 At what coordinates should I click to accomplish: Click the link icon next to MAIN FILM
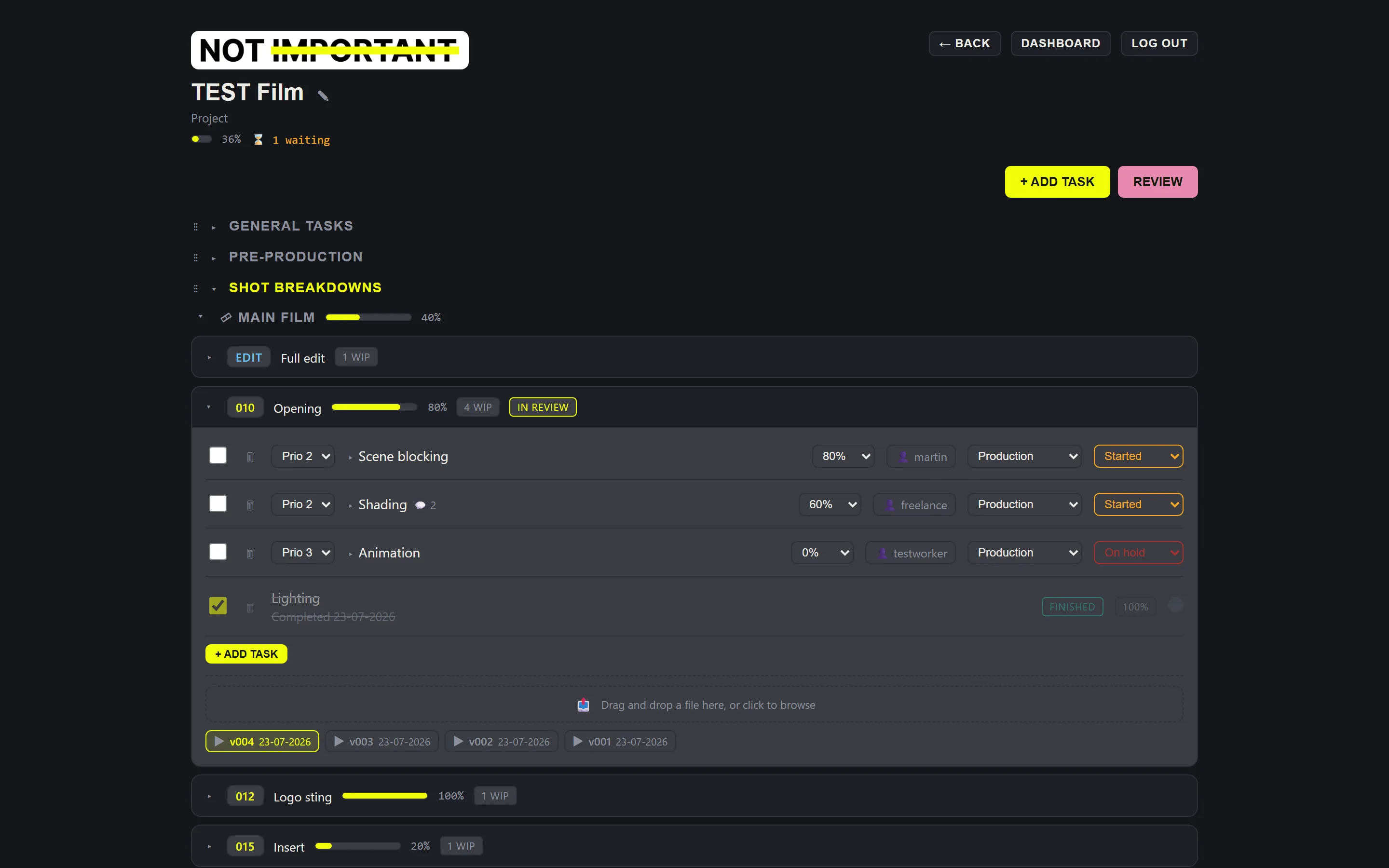pyautogui.click(x=226, y=317)
